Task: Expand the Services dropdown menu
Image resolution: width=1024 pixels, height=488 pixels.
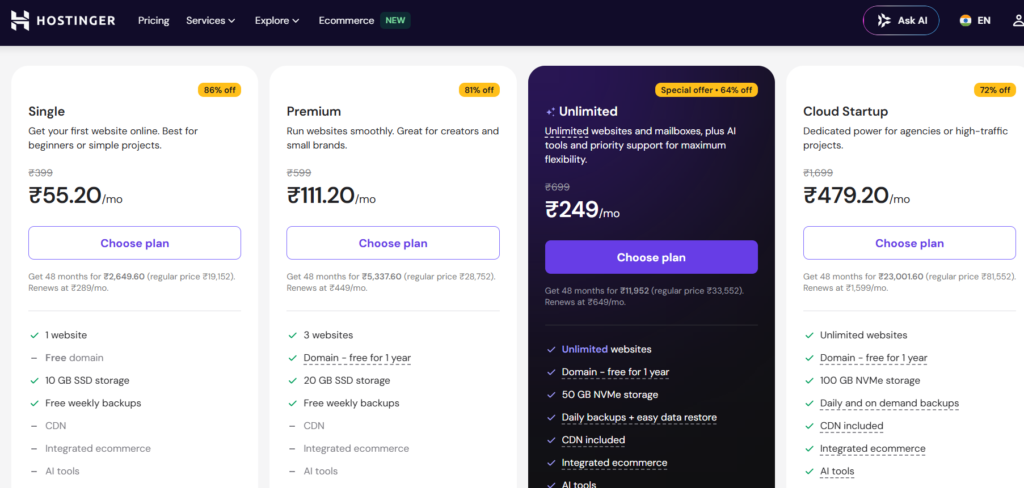Action: click(x=210, y=20)
